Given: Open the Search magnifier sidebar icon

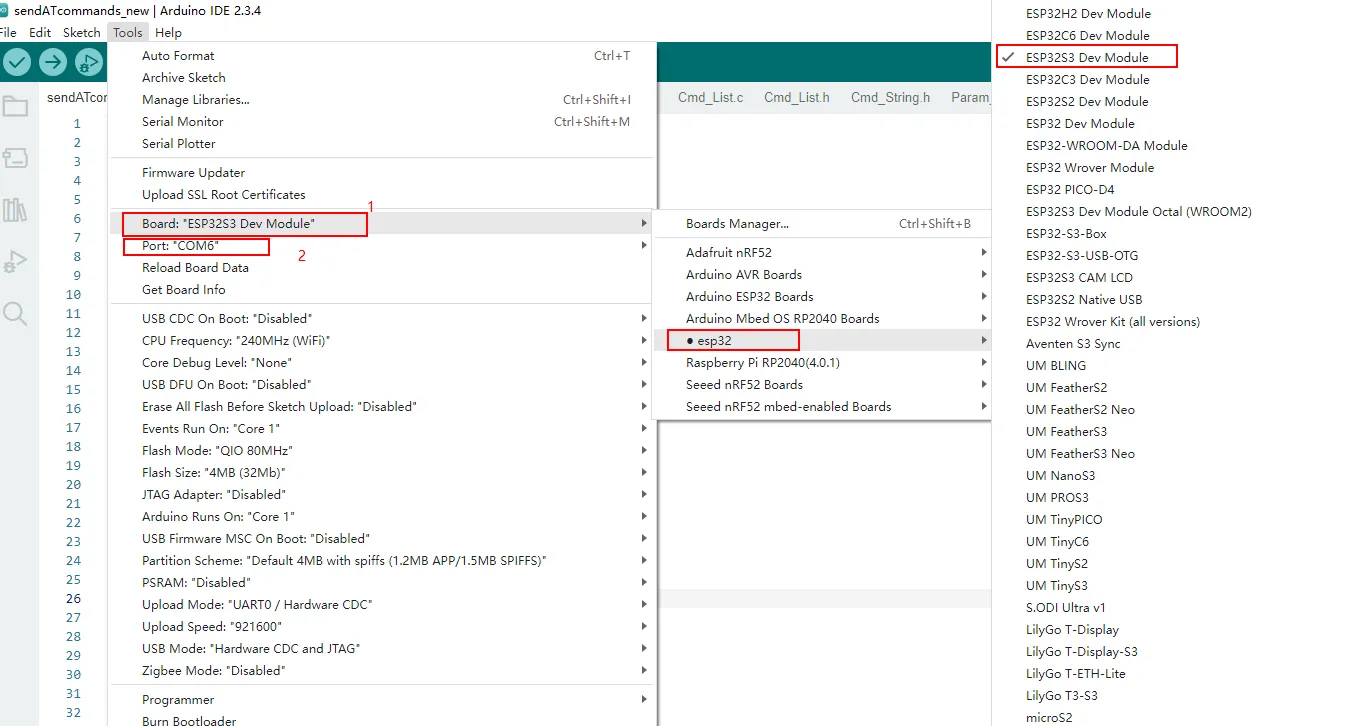Looking at the screenshot, I should tap(15, 314).
